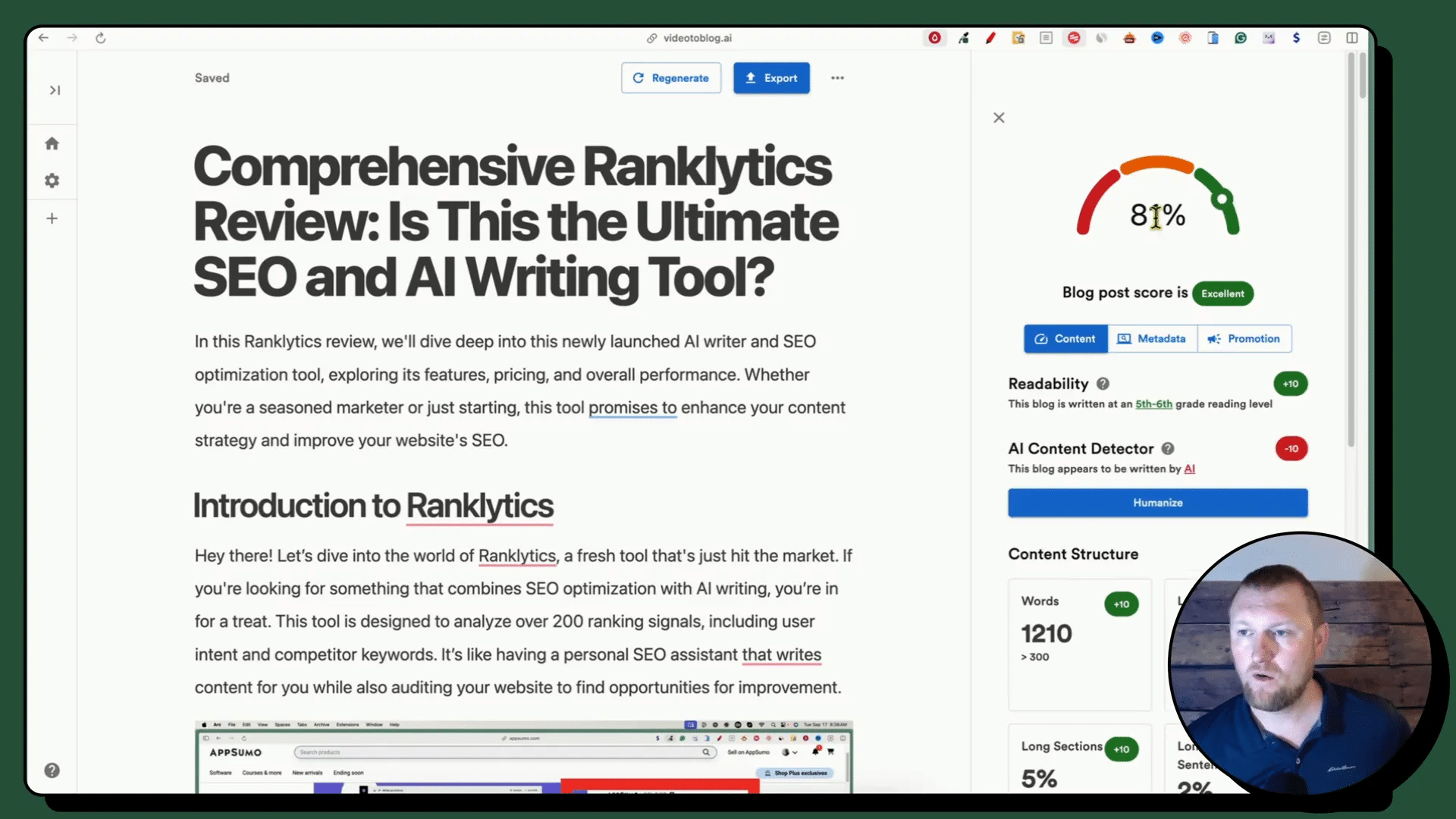Click the underlined 'promises to' suggestion
Viewport: 1456px width, 819px height.
point(632,408)
